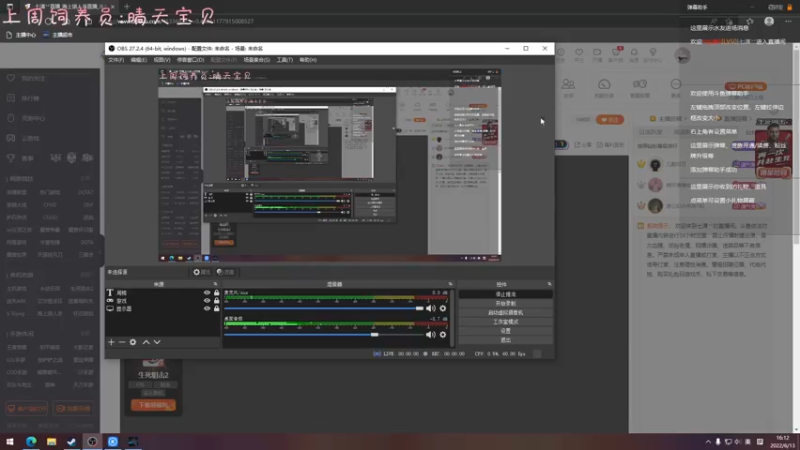This screenshot has height=450, width=800.
Task: Mute the desktop audio speaker icon
Action: pyautogui.click(x=431, y=335)
